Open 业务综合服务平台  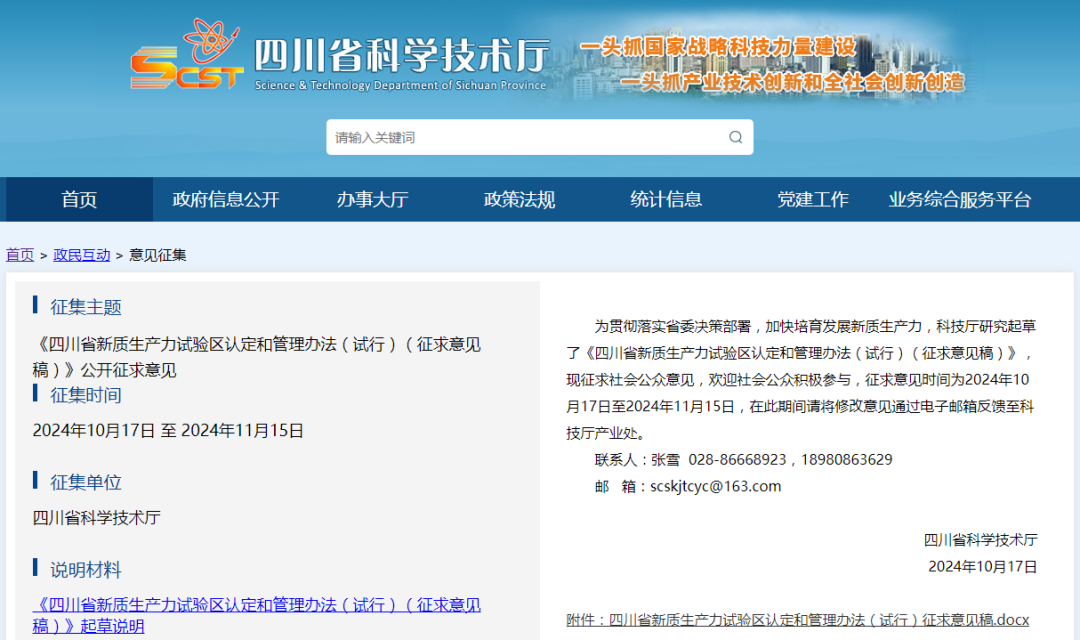(961, 199)
